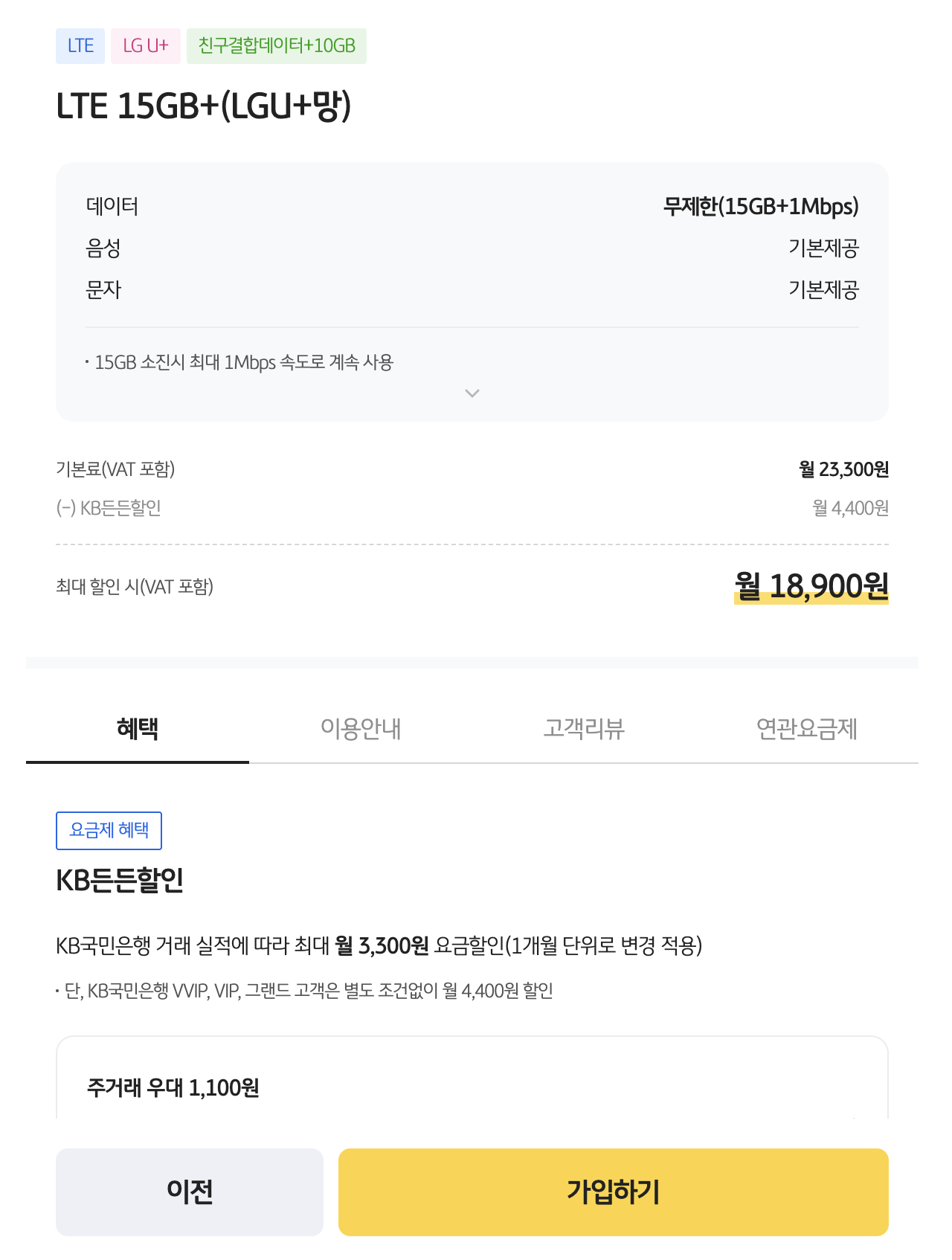Screen dimensions: 952x1260
Task: Click the bold KB든든할인 section heading
Action: (120, 881)
